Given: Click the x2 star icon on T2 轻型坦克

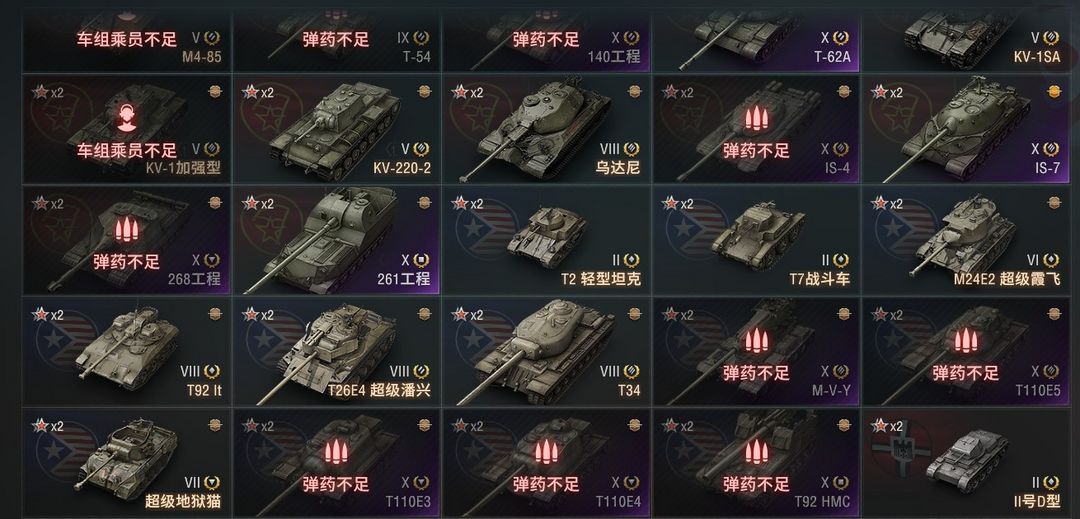Looking at the screenshot, I should (x=468, y=204).
